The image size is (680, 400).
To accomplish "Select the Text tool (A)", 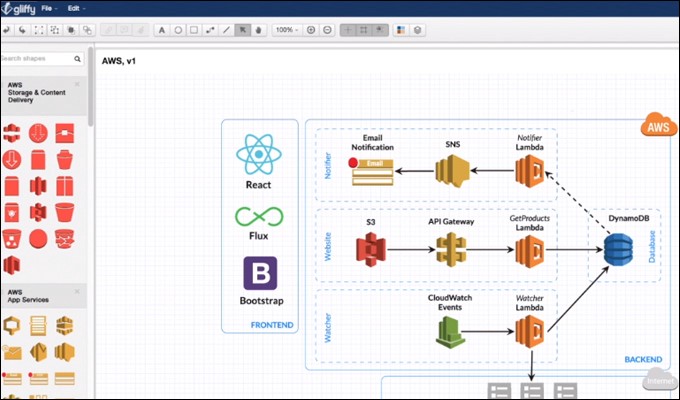I will (162, 30).
